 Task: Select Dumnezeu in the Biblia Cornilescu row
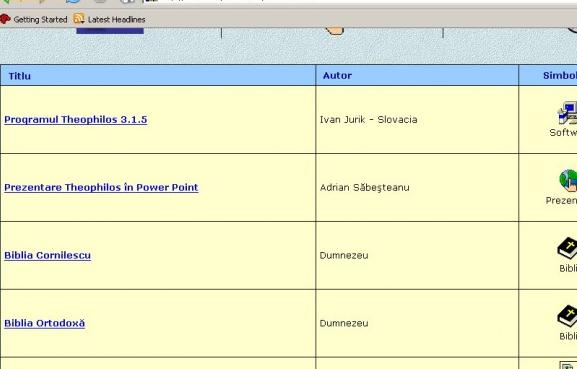click(x=344, y=255)
